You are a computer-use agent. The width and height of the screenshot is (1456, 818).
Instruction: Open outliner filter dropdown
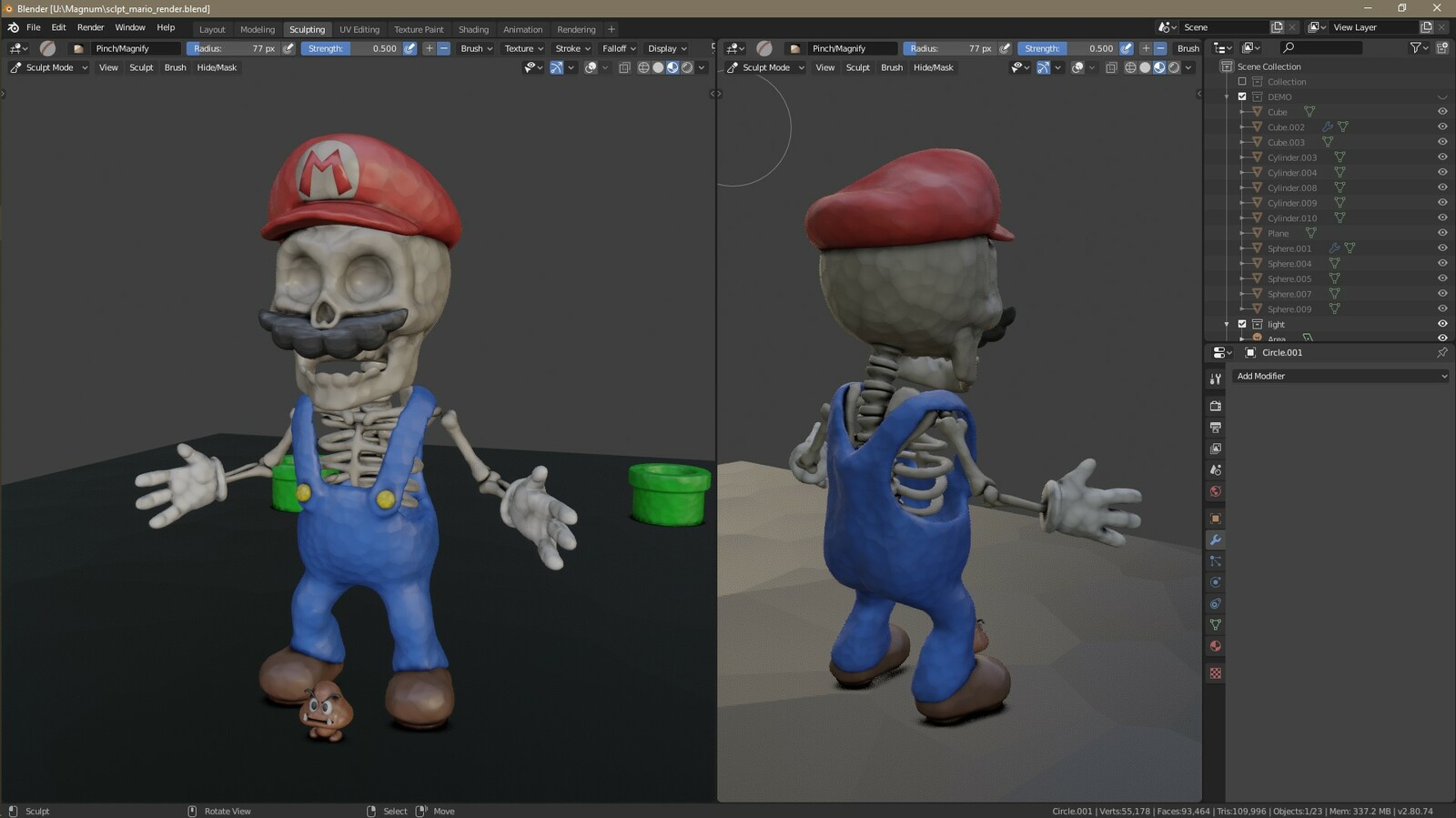tap(1417, 47)
